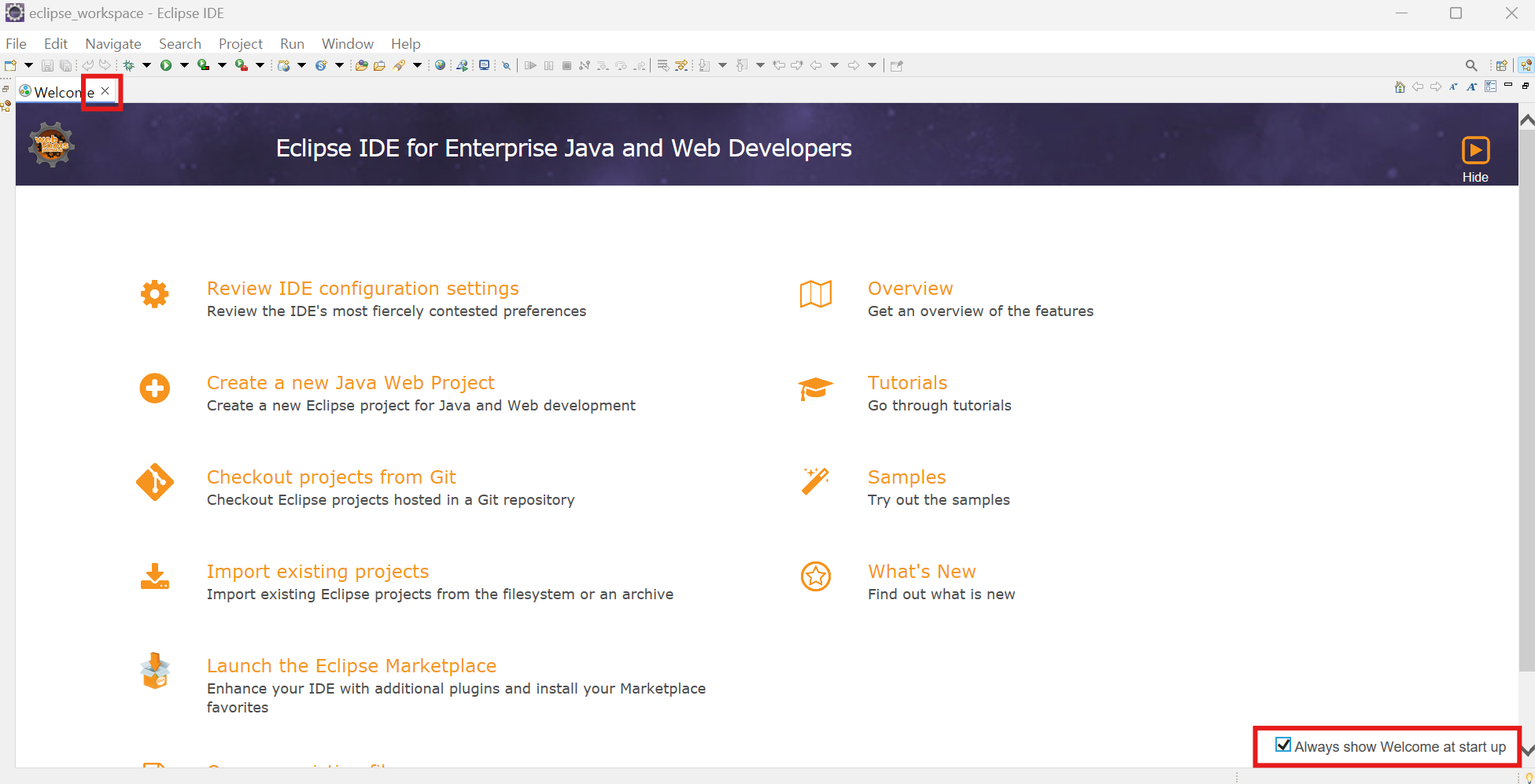Click the green bug Debug icon
The width and height of the screenshot is (1535, 784).
click(128, 65)
